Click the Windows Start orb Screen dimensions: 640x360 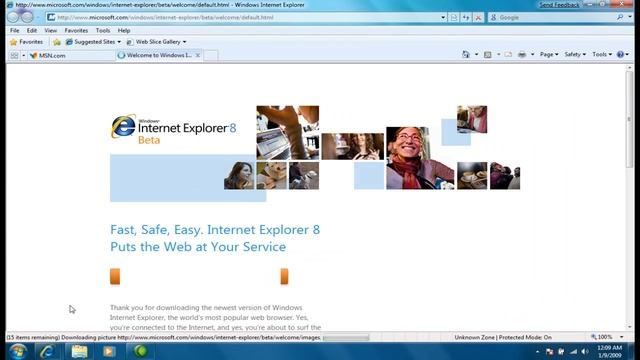pyautogui.click(x=18, y=351)
